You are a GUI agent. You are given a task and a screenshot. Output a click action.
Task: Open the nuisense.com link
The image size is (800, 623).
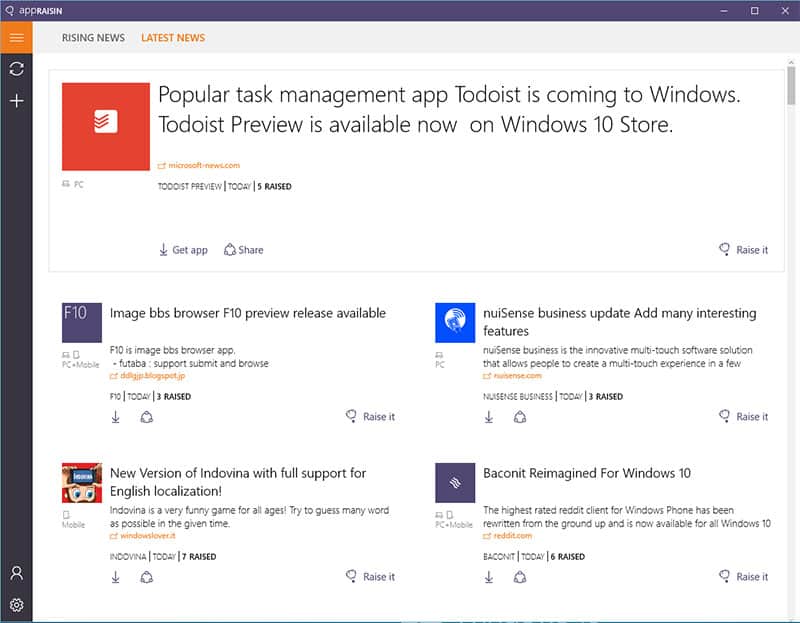tap(512, 376)
